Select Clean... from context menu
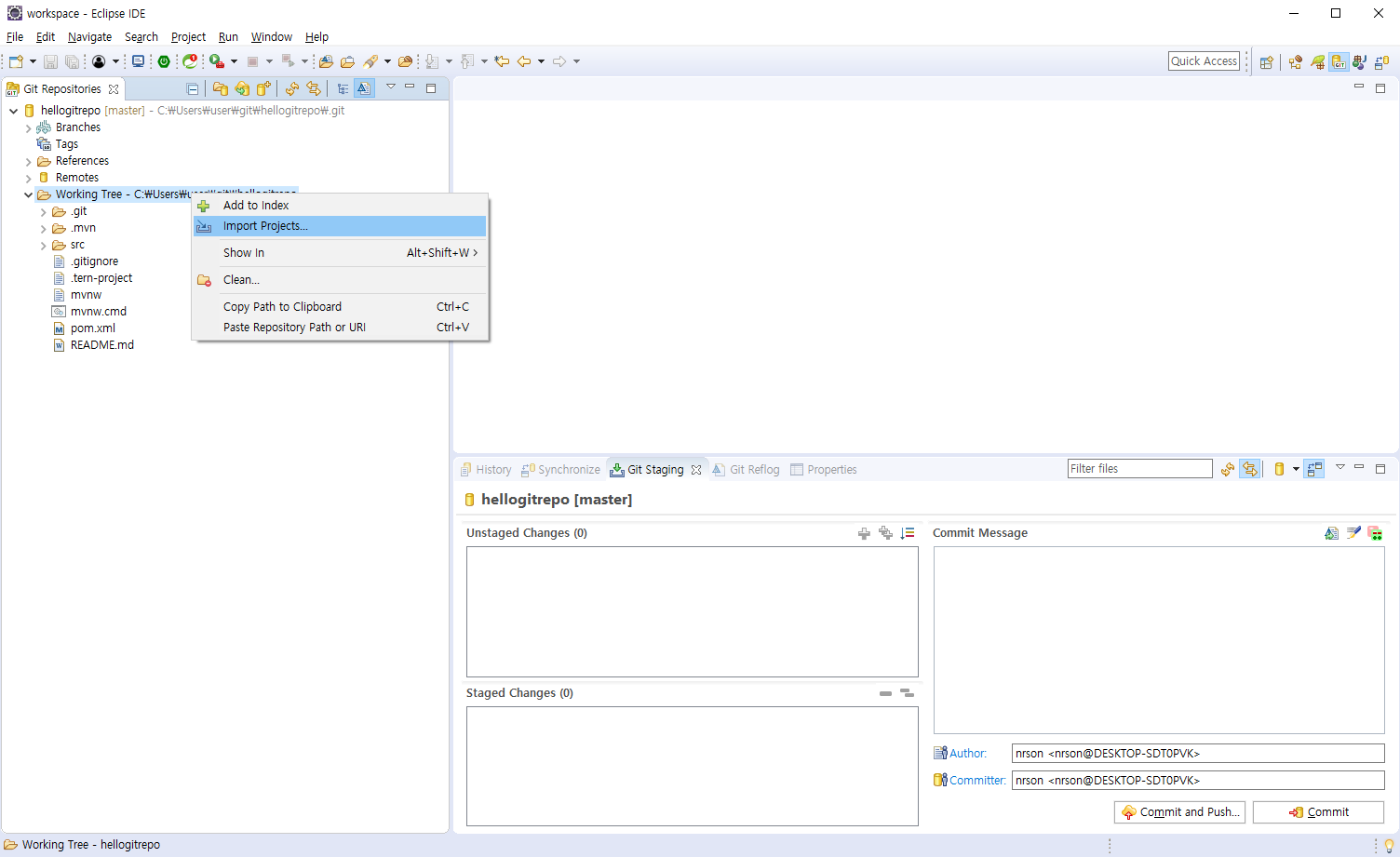This screenshot has width=1400, height=857. [340, 280]
